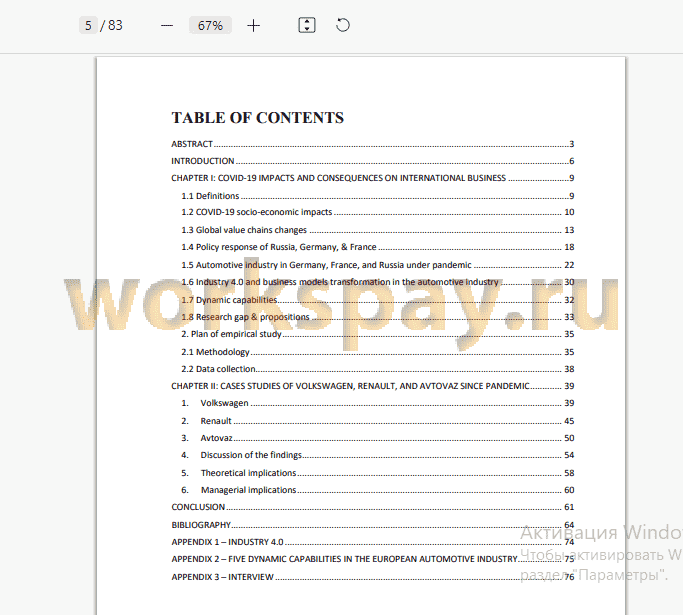The height and width of the screenshot is (615, 683).
Task: Go to the BIBLIOGRAPHY entry
Action: 372,525
